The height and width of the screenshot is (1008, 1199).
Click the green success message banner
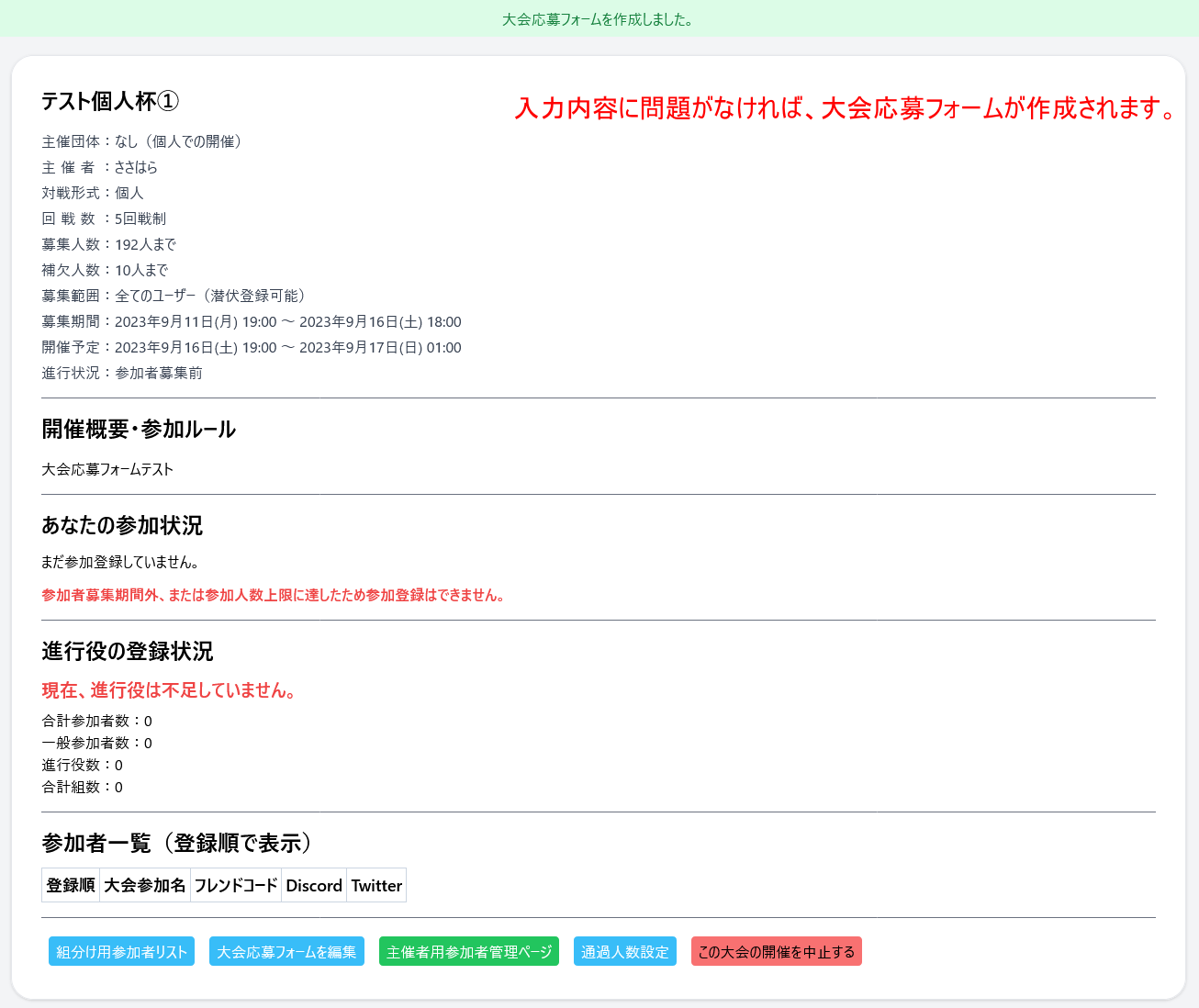[x=599, y=17]
